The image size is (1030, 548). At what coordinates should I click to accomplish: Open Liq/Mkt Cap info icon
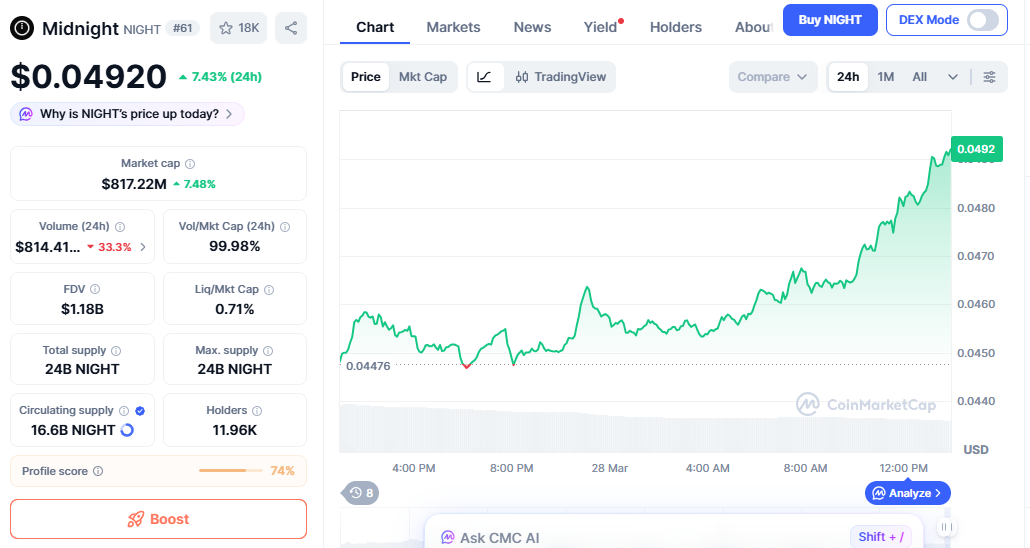tap(269, 290)
